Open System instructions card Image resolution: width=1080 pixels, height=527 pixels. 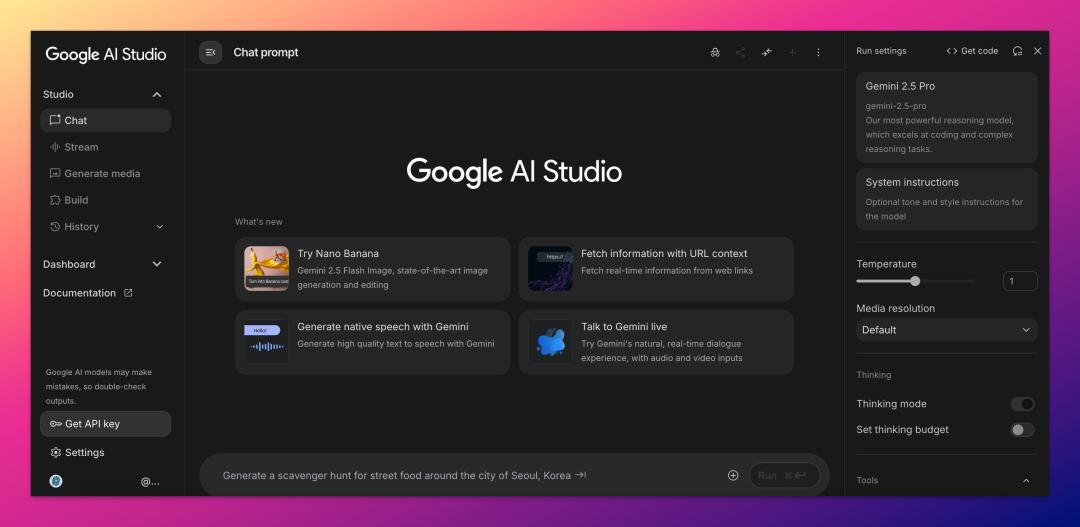pyautogui.click(x=946, y=199)
